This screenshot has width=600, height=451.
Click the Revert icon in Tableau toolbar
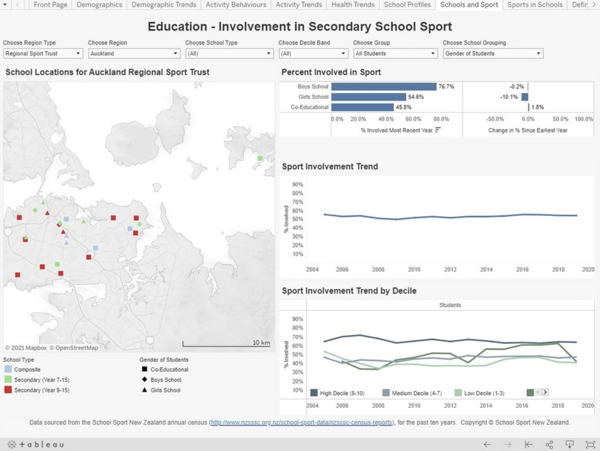click(x=529, y=444)
